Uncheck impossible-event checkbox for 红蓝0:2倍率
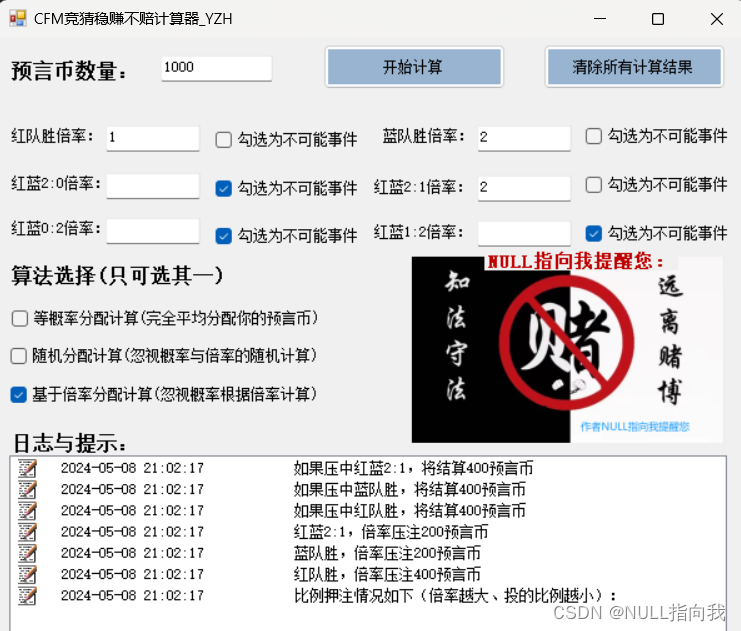 (x=224, y=235)
